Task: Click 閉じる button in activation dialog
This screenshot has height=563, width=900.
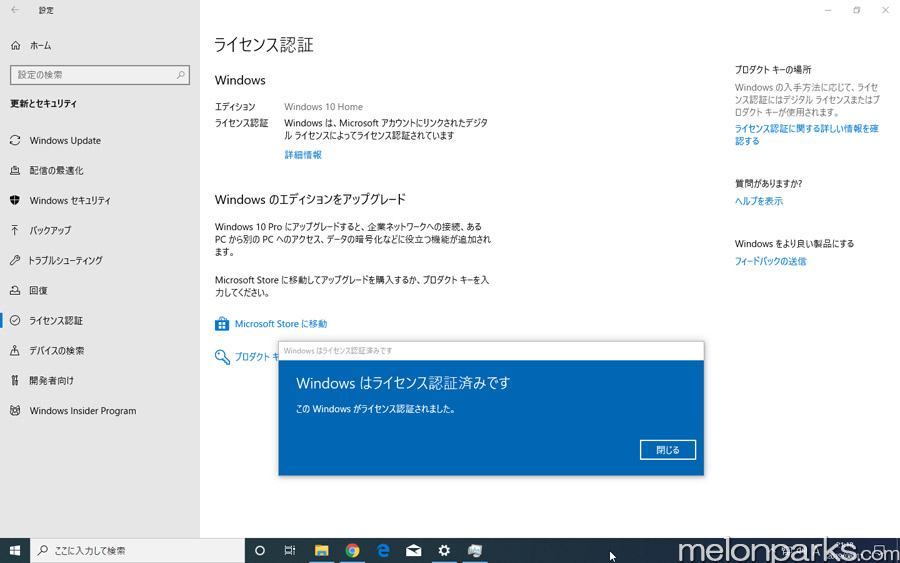Action: [668, 450]
